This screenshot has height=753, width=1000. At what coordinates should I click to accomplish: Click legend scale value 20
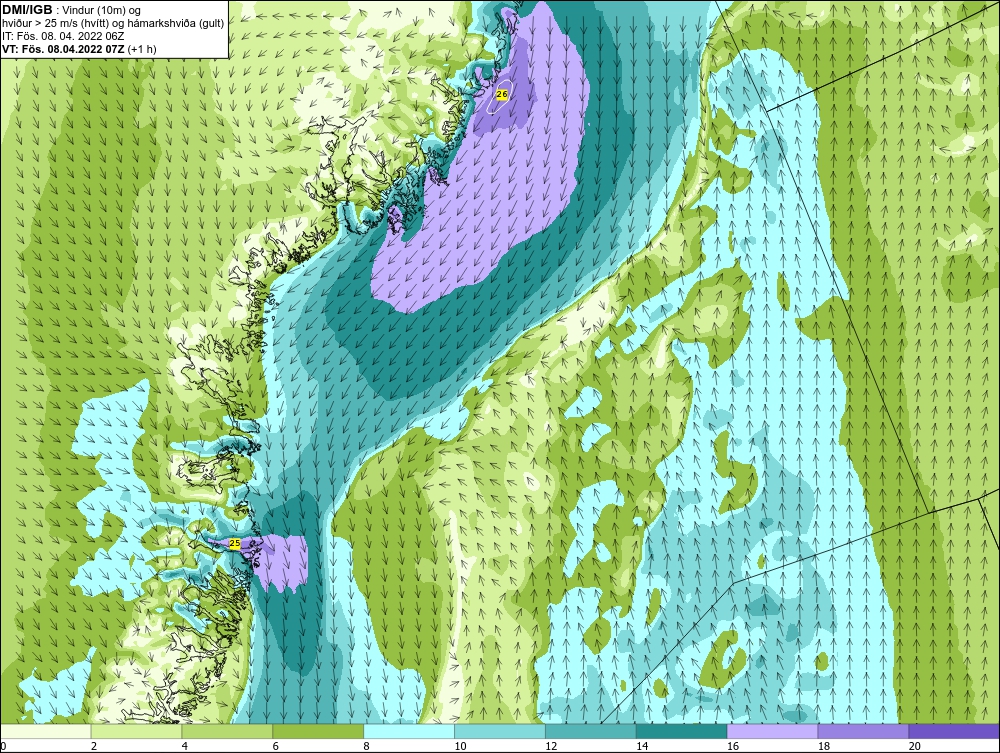click(915, 746)
